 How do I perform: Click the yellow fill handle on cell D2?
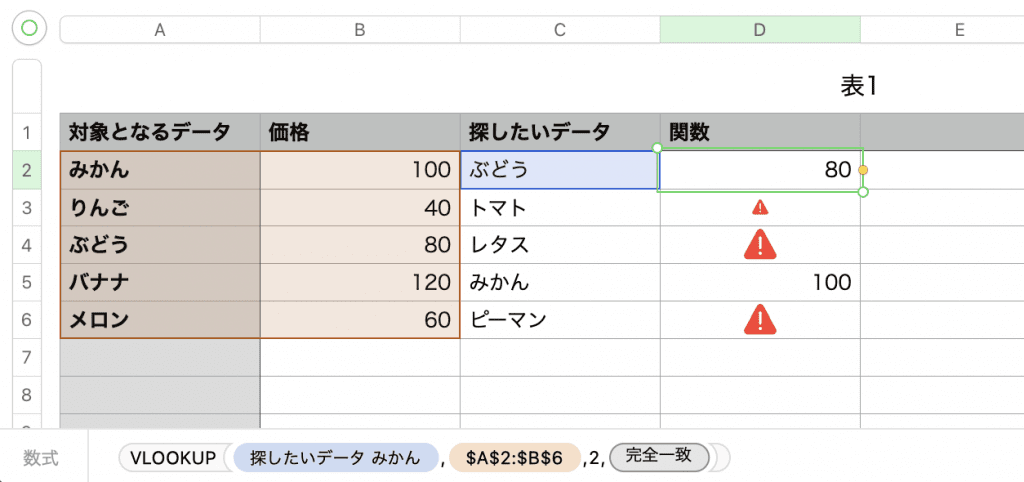pyautogui.click(x=863, y=171)
